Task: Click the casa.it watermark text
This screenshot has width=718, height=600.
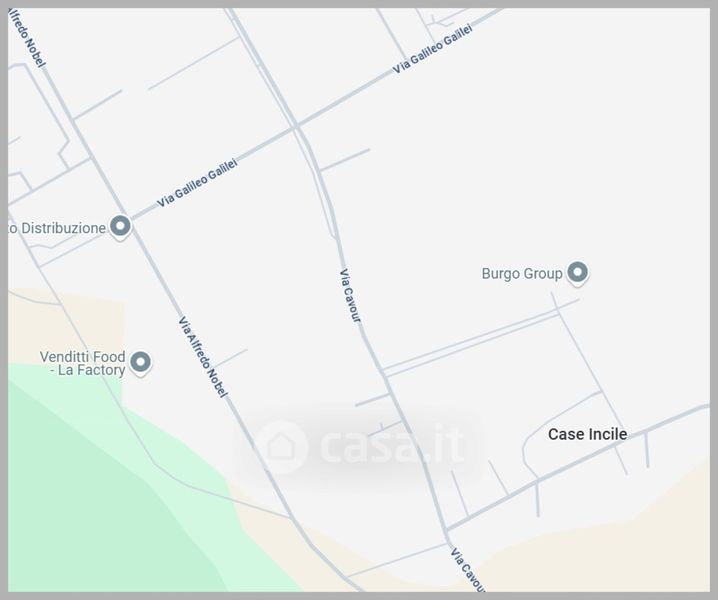Action: point(393,443)
